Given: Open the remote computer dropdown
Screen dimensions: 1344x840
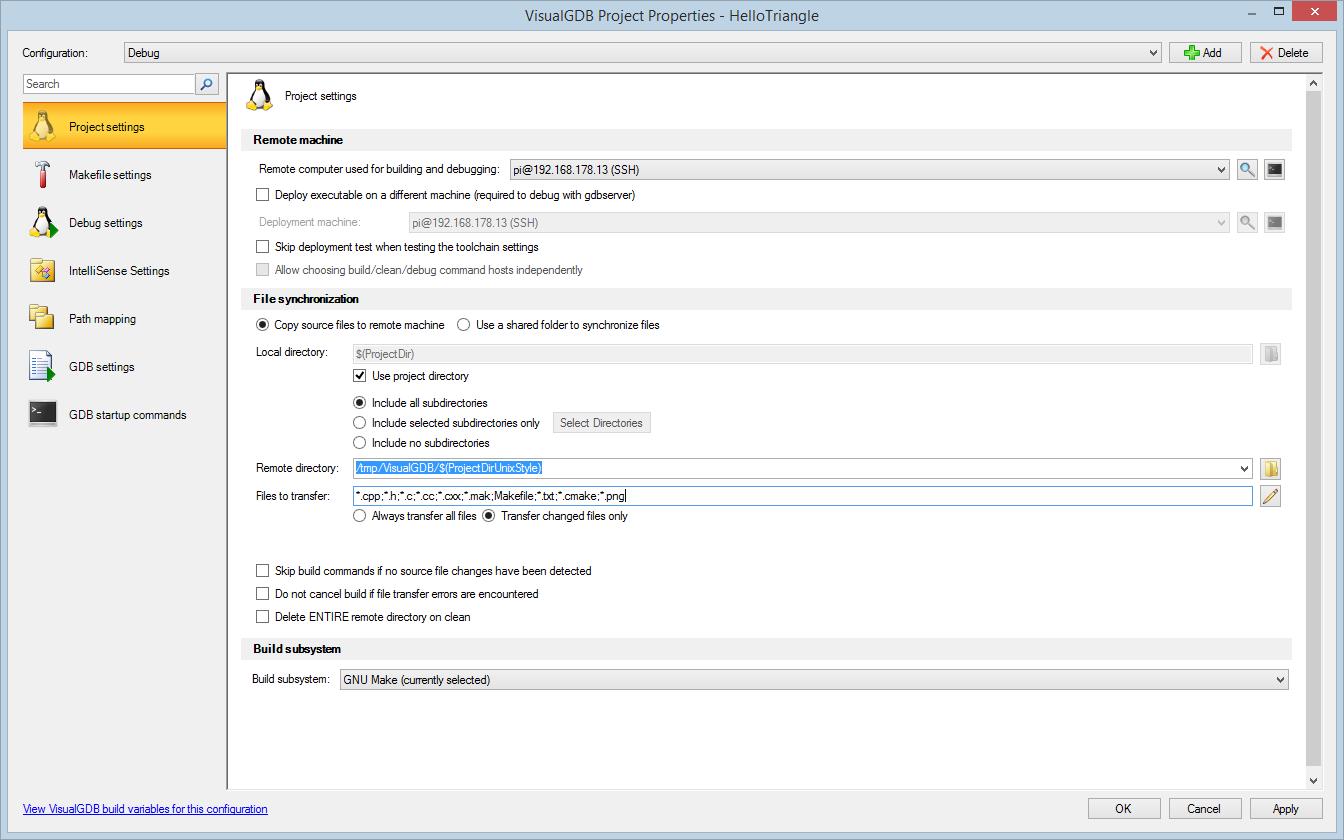Looking at the screenshot, I should click(869, 170).
